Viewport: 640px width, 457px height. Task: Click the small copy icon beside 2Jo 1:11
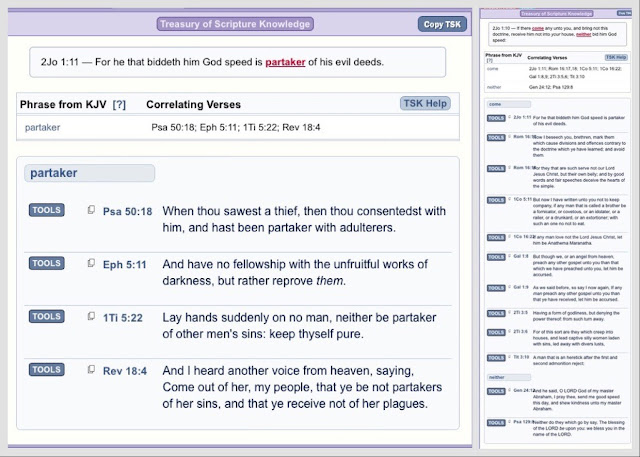tap(509, 118)
